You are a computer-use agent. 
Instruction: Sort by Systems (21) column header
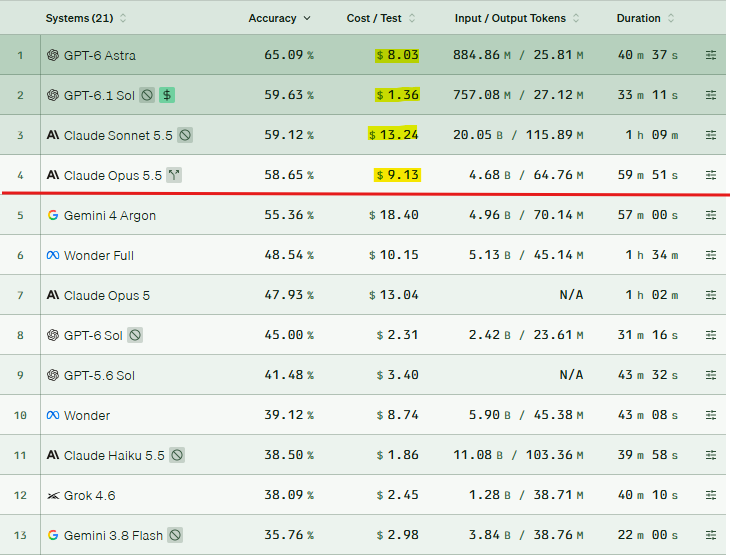coord(86,18)
